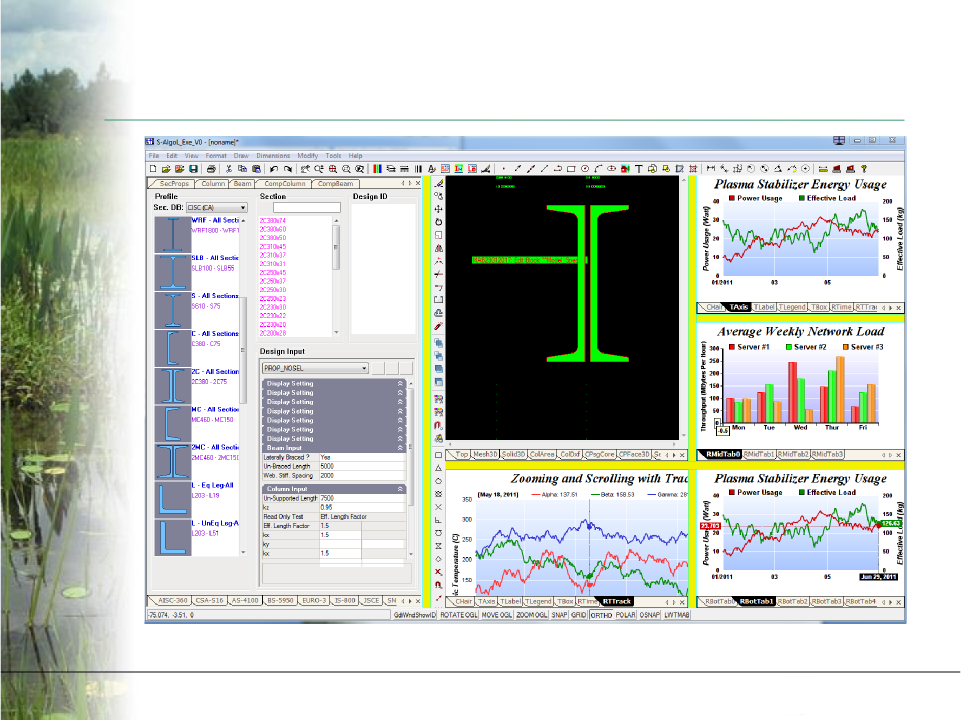Select the RMidTab1 tab

759,455
